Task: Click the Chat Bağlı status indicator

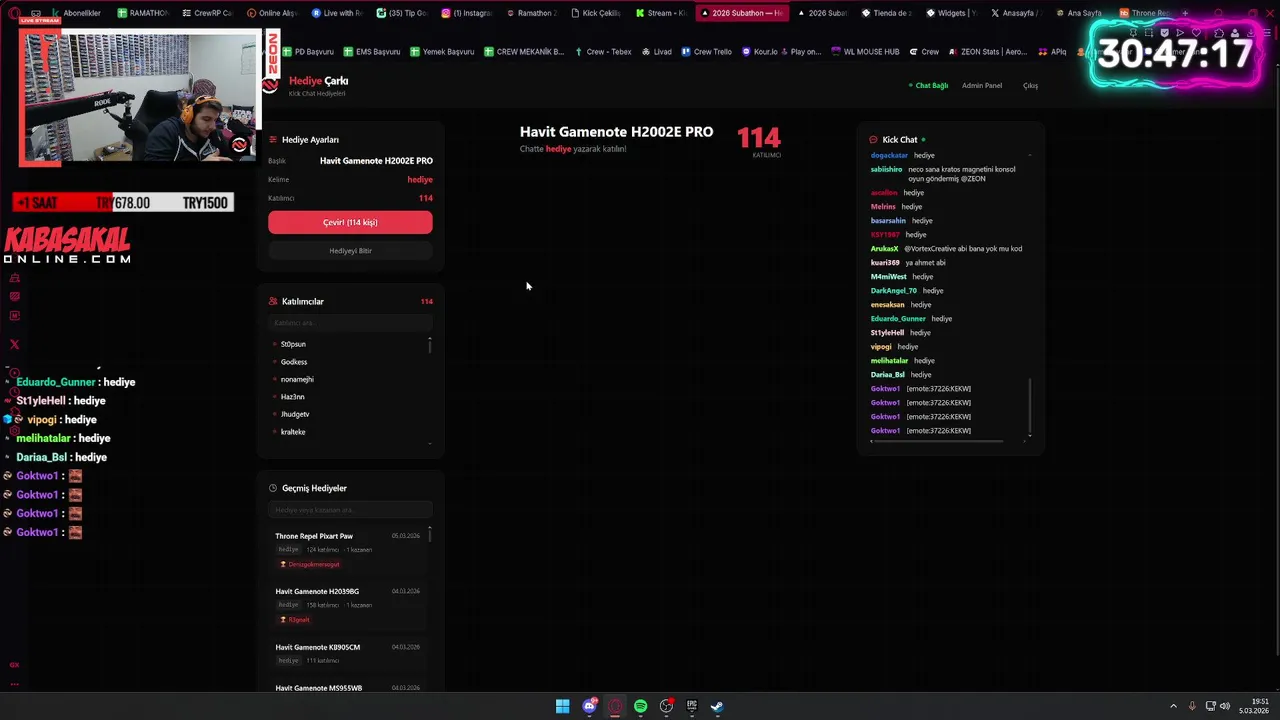Action: tap(928, 86)
